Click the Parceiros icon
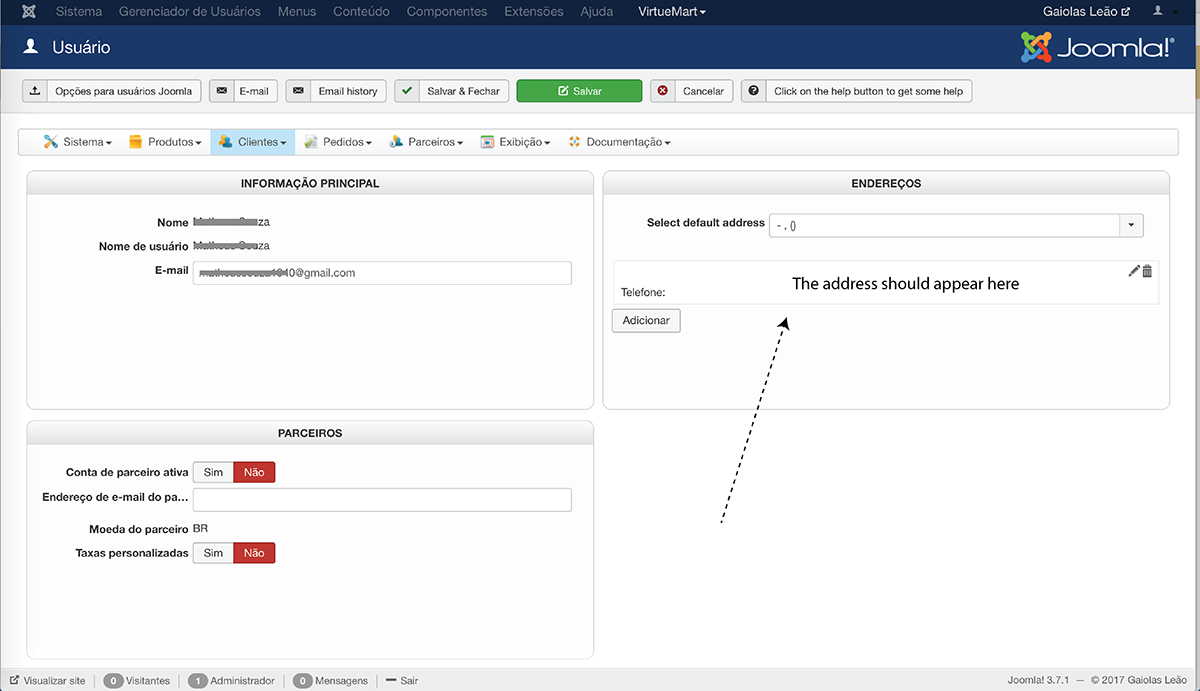1200x691 pixels. 396,142
